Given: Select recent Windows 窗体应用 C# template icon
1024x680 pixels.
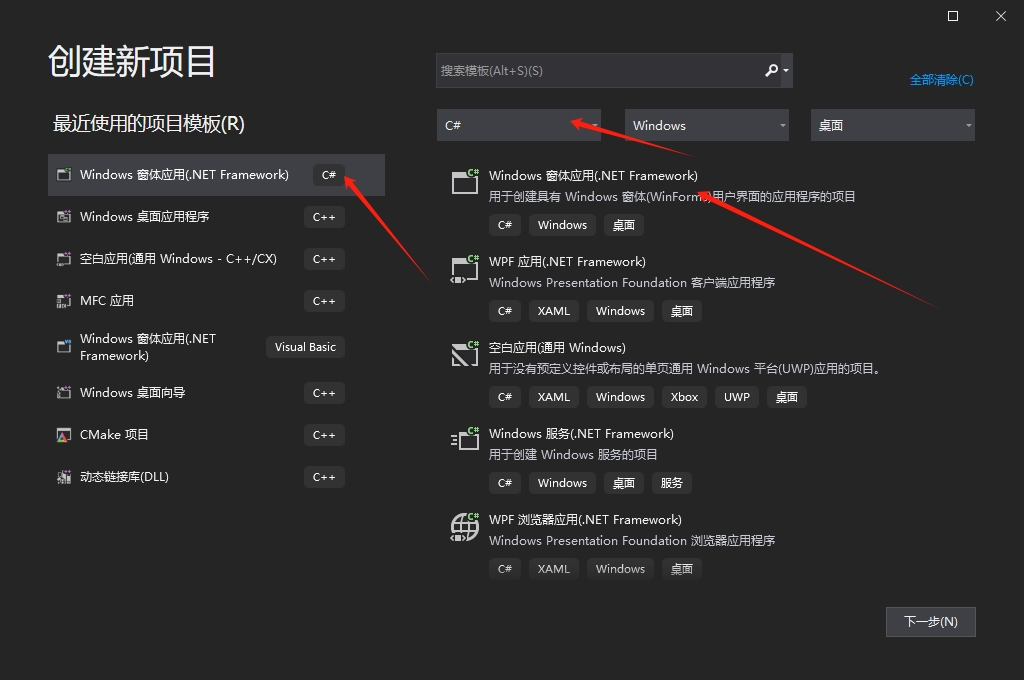Looking at the screenshot, I should tap(64, 174).
